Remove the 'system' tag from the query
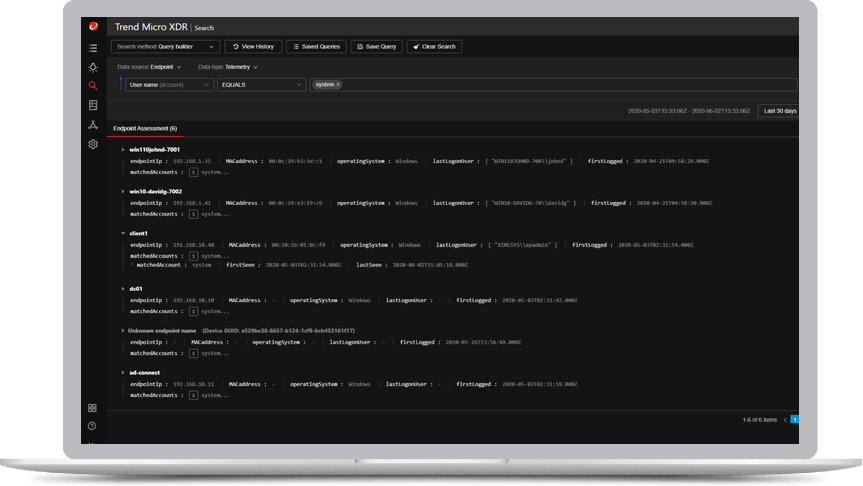 pyautogui.click(x=338, y=85)
